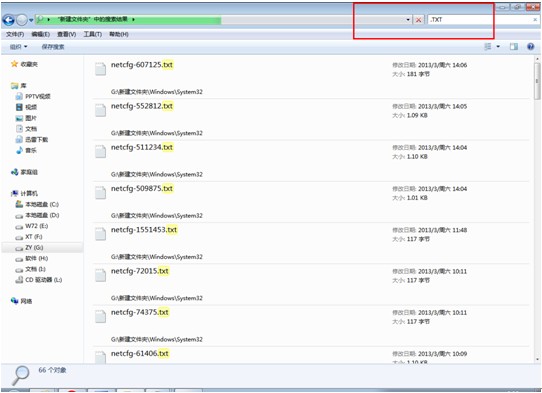Open the W72 (E:) drive

click(x=32, y=226)
